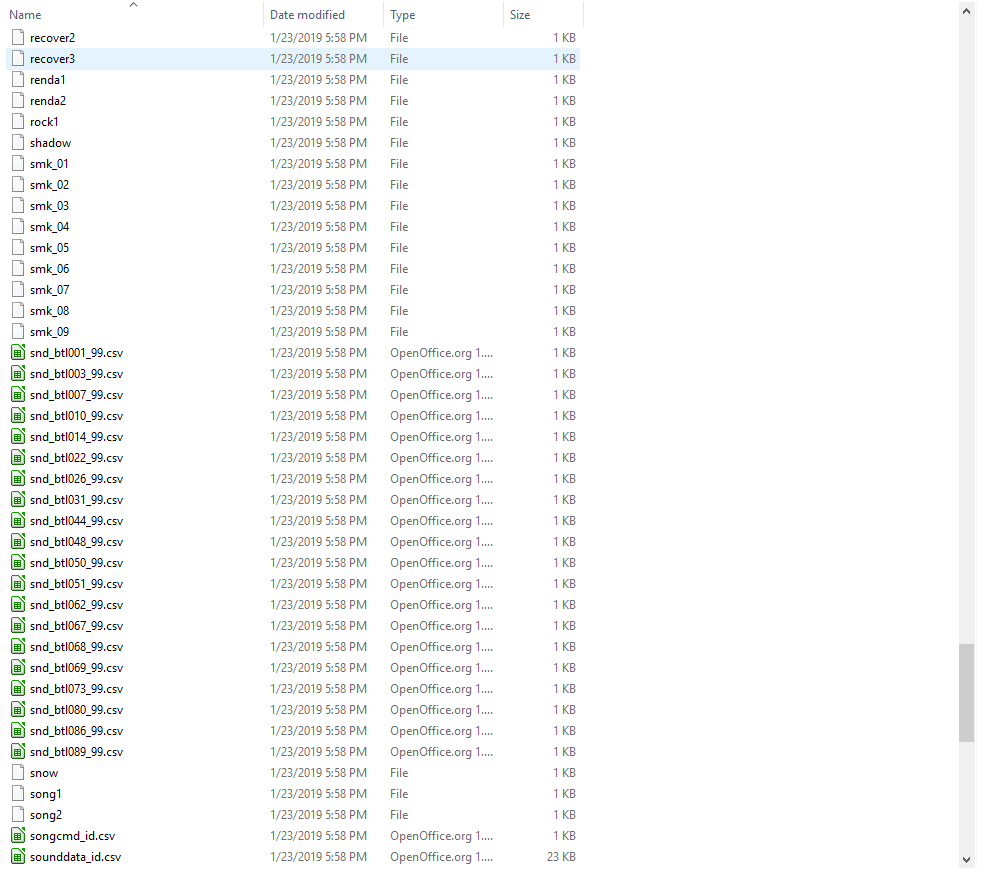986x874 pixels.
Task: Sort files by the Name column header
Action: pyautogui.click(x=25, y=14)
